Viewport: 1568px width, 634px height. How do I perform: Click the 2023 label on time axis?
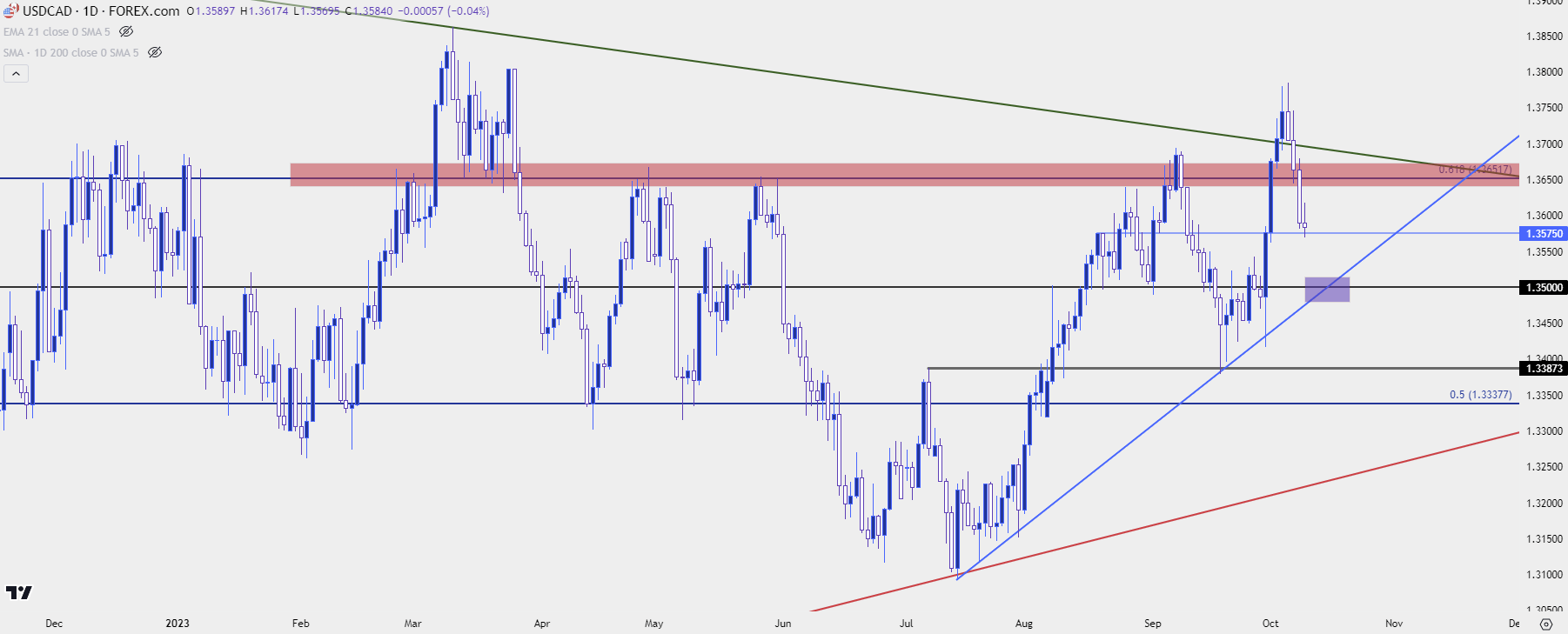click(x=177, y=624)
